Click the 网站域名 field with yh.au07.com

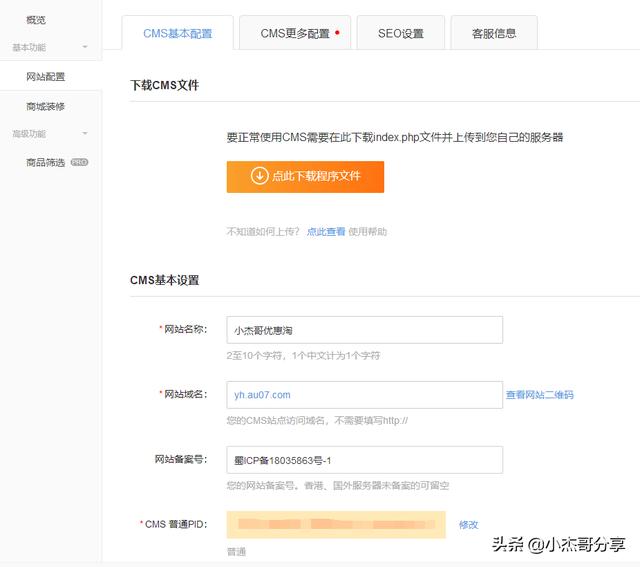[364, 395]
